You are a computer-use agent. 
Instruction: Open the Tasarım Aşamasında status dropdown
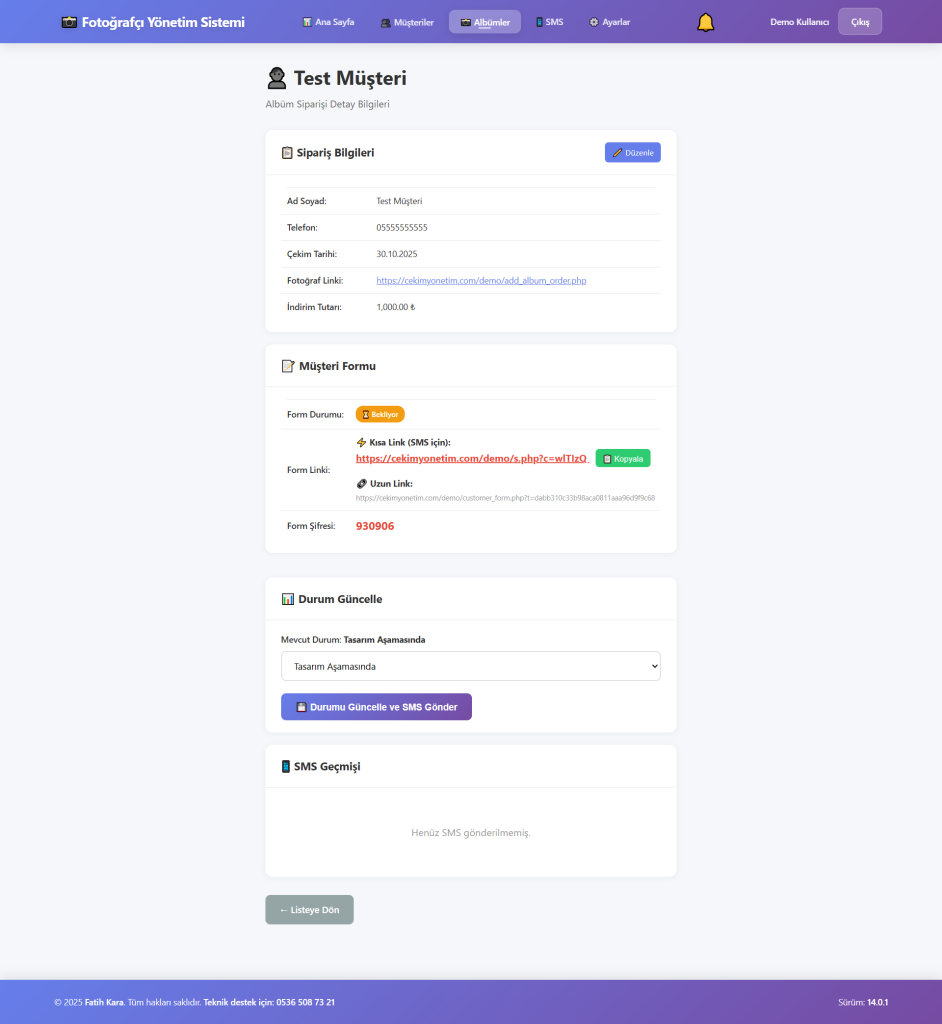470,666
